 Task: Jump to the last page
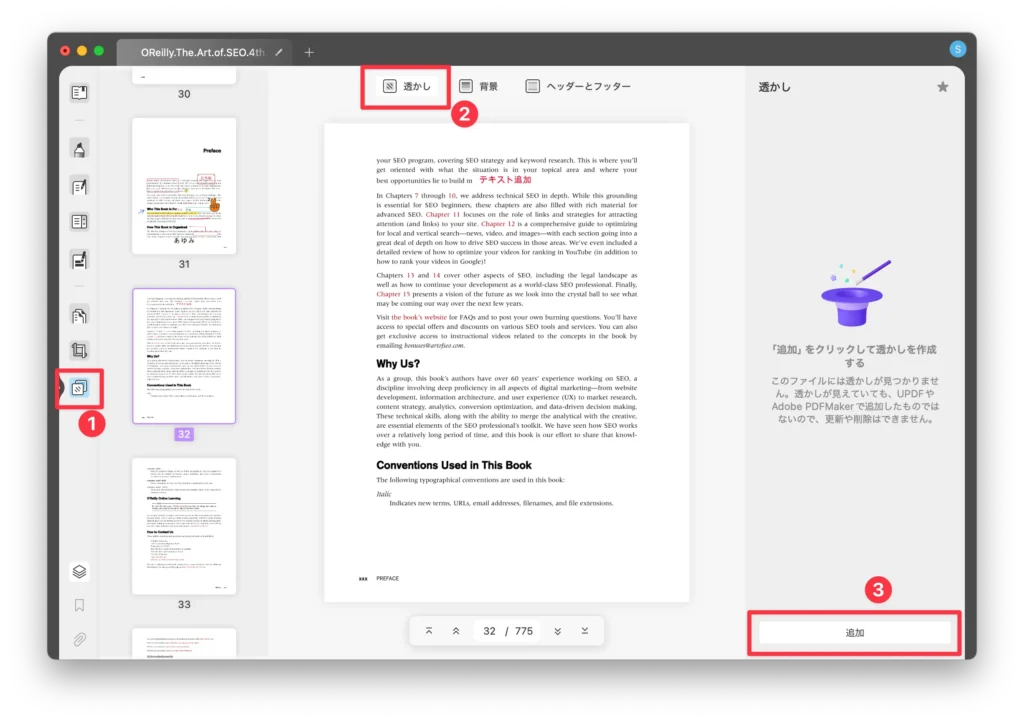(x=585, y=631)
